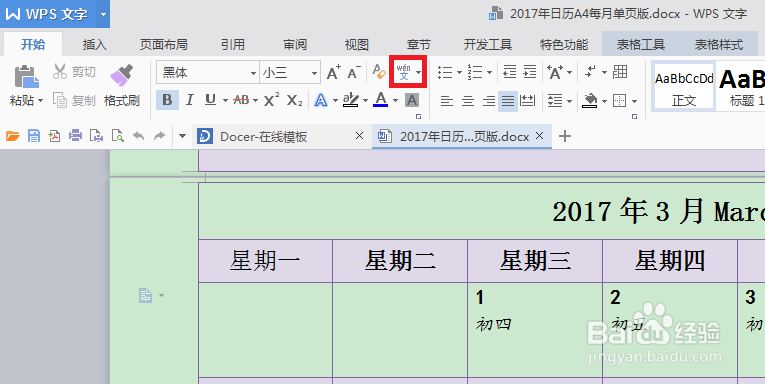Add a new document tab

tap(564, 136)
